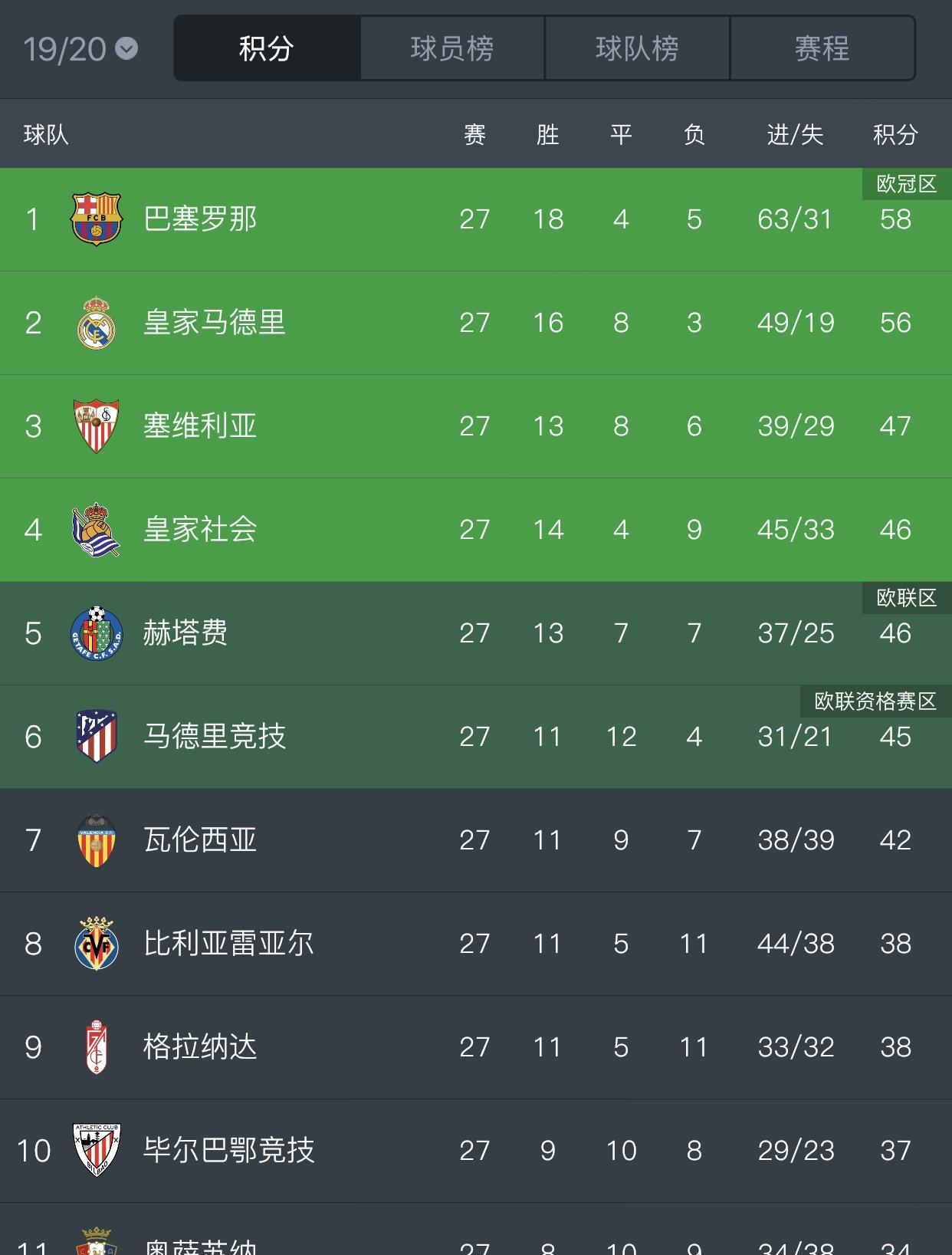The width and height of the screenshot is (952, 1255).
Task: Switch to the 球队榜 tab
Action: (x=638, y=48)
